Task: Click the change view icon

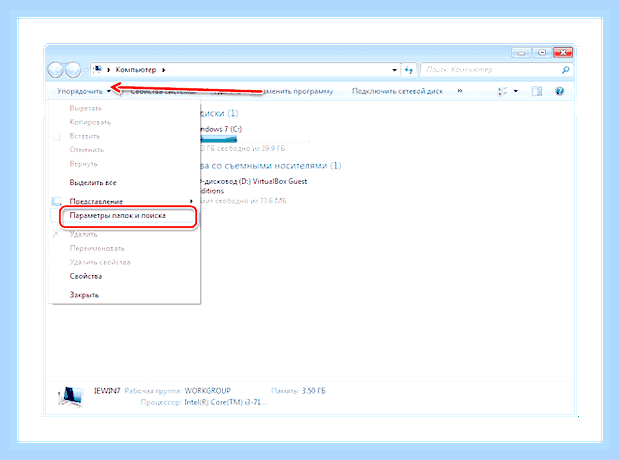Action: (502, 91)
